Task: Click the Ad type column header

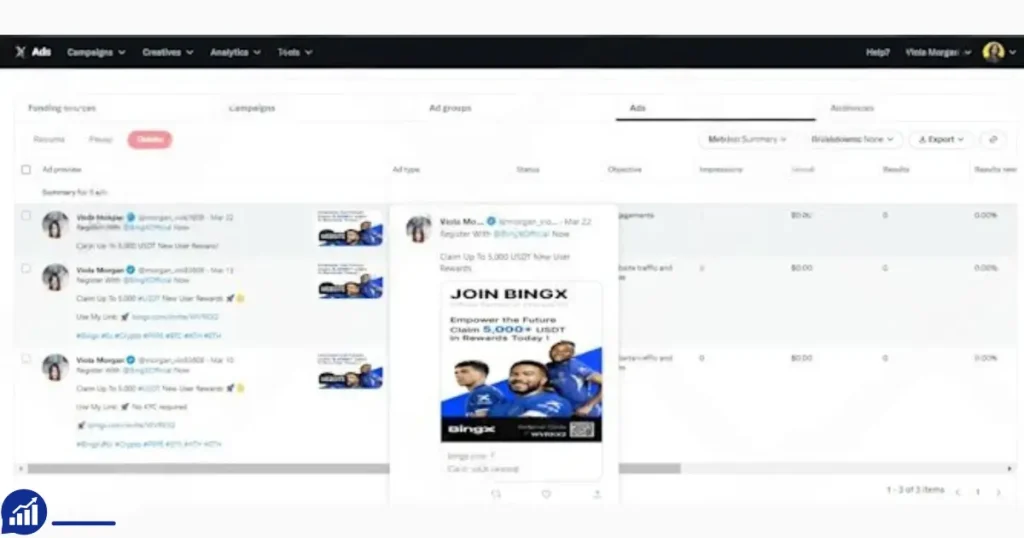Action: pos(406,169)
